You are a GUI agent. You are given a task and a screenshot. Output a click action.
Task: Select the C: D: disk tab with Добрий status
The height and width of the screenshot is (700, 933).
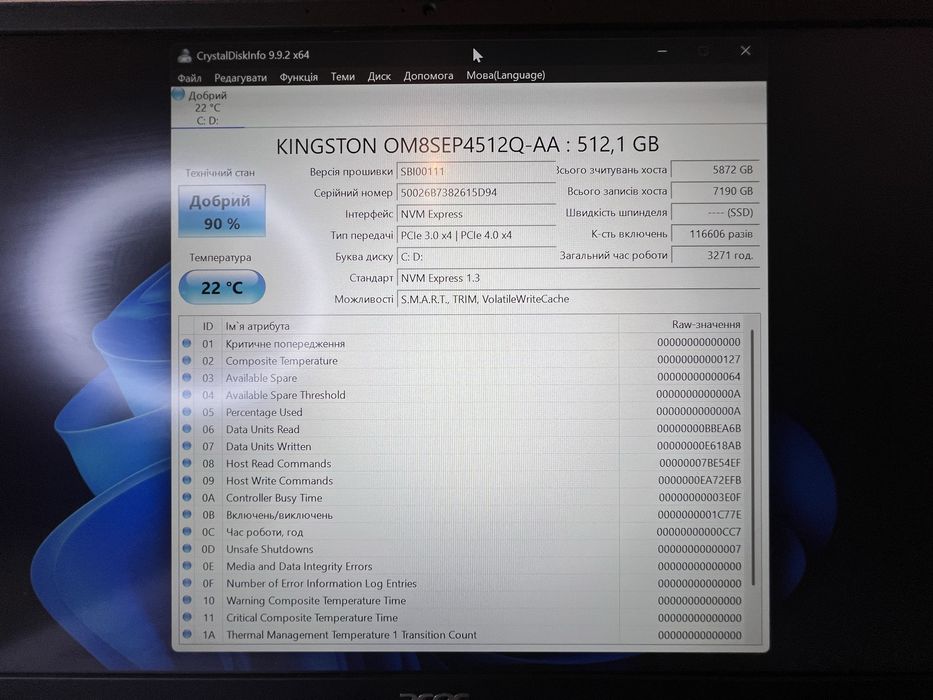[x=208, y=108]
